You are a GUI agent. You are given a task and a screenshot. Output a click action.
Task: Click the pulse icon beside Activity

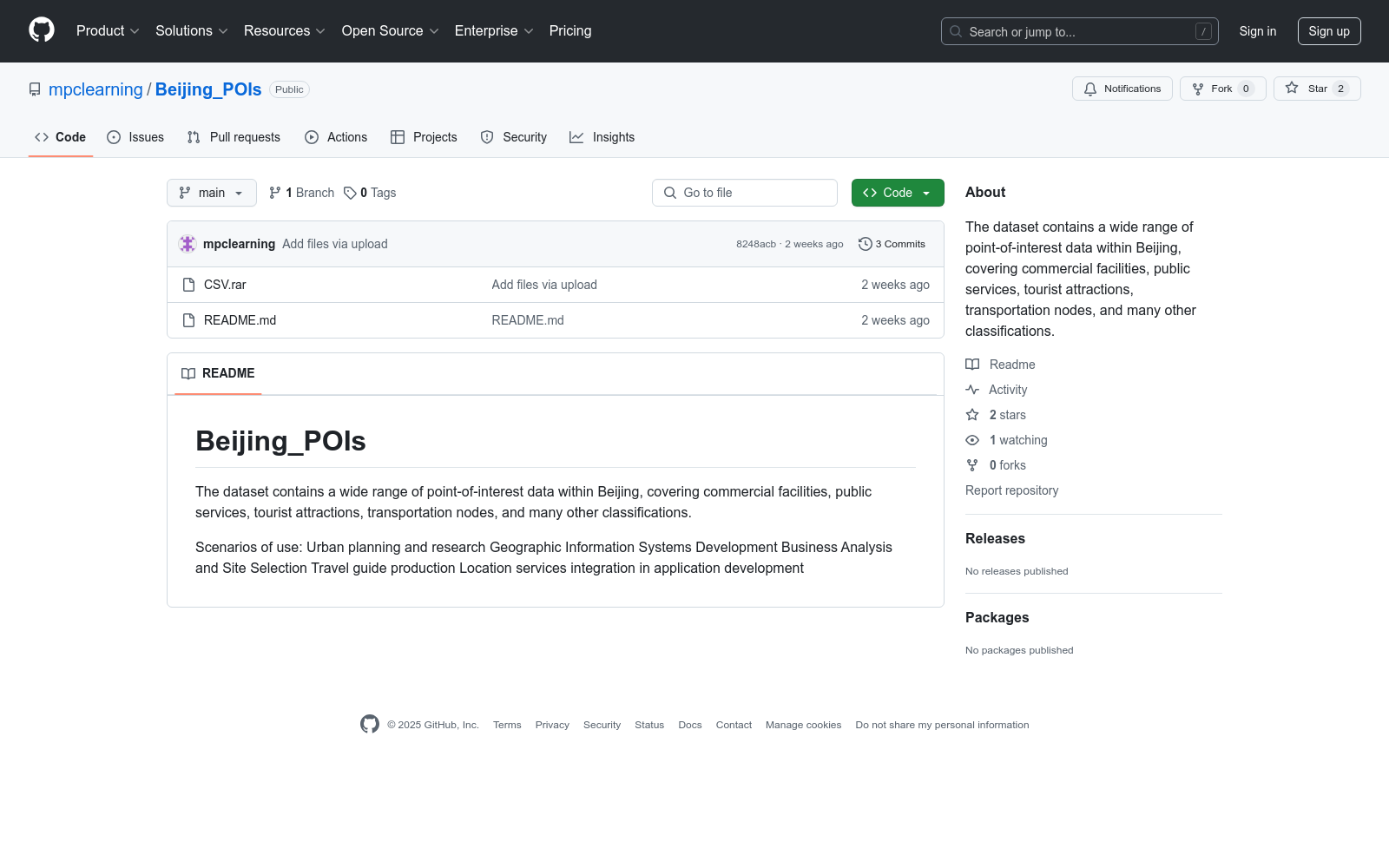972,390
